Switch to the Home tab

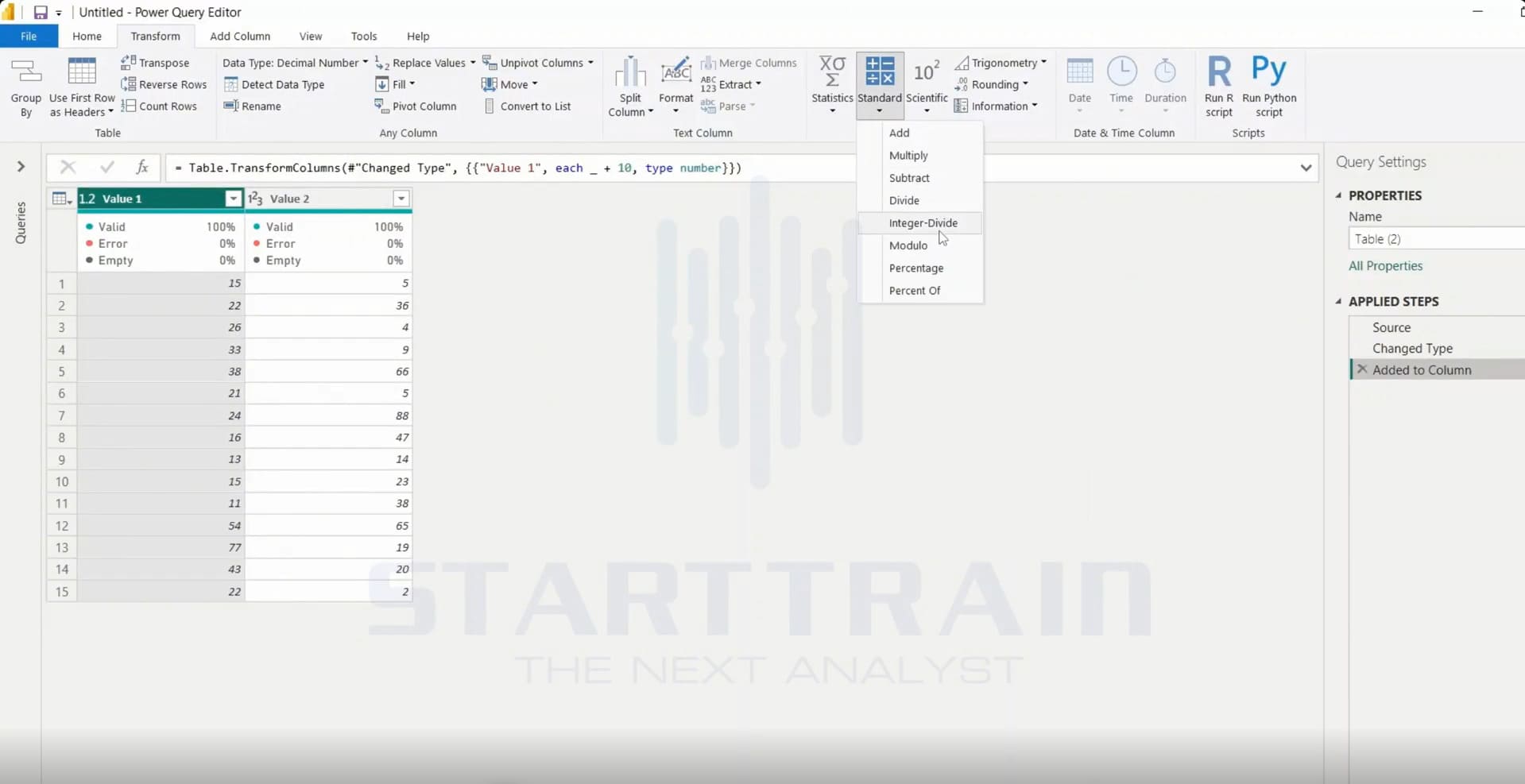[x=87, y=37]
